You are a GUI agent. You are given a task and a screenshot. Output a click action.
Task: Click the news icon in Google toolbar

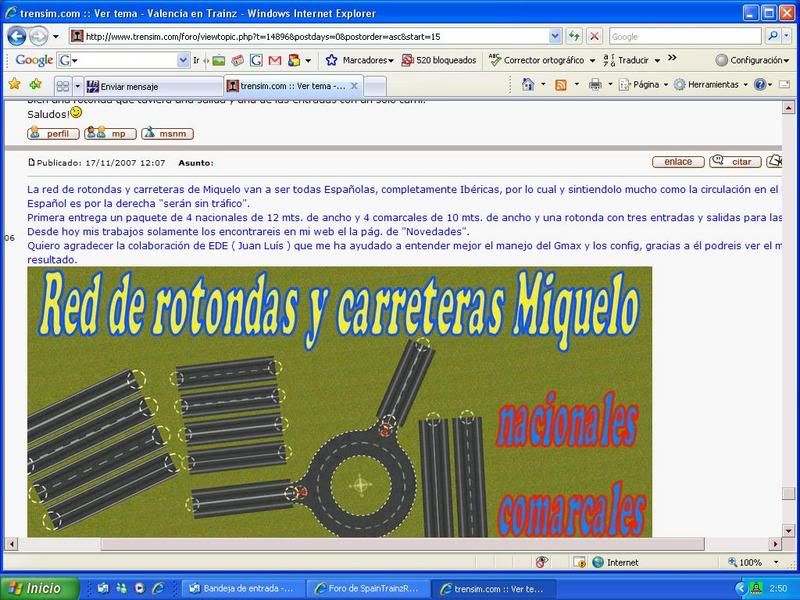pyautogui.click(x=237, y=60)
